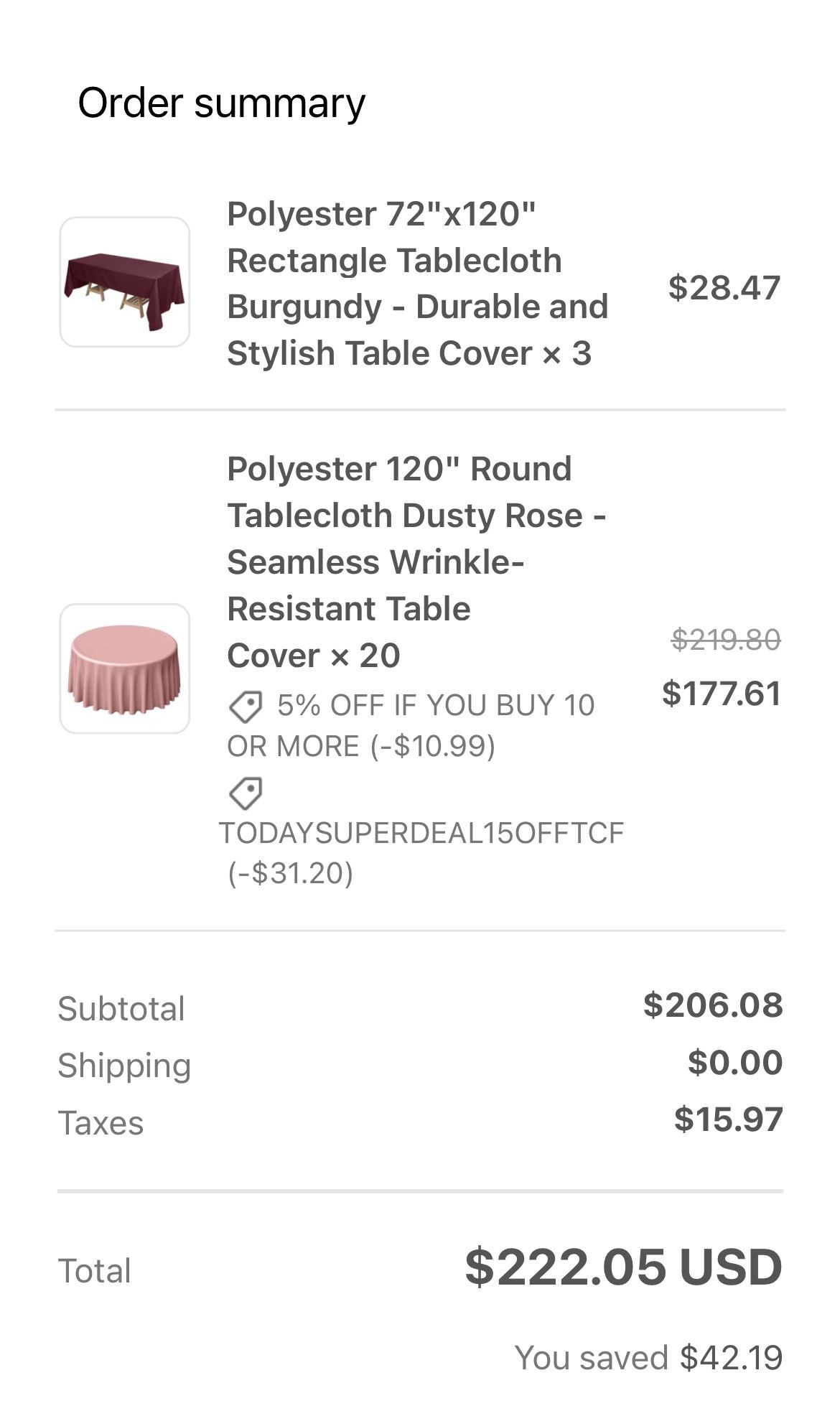Click the $222.05 USD total amount
This screenshot has height=1411, width=840.
click(623, 1267)
